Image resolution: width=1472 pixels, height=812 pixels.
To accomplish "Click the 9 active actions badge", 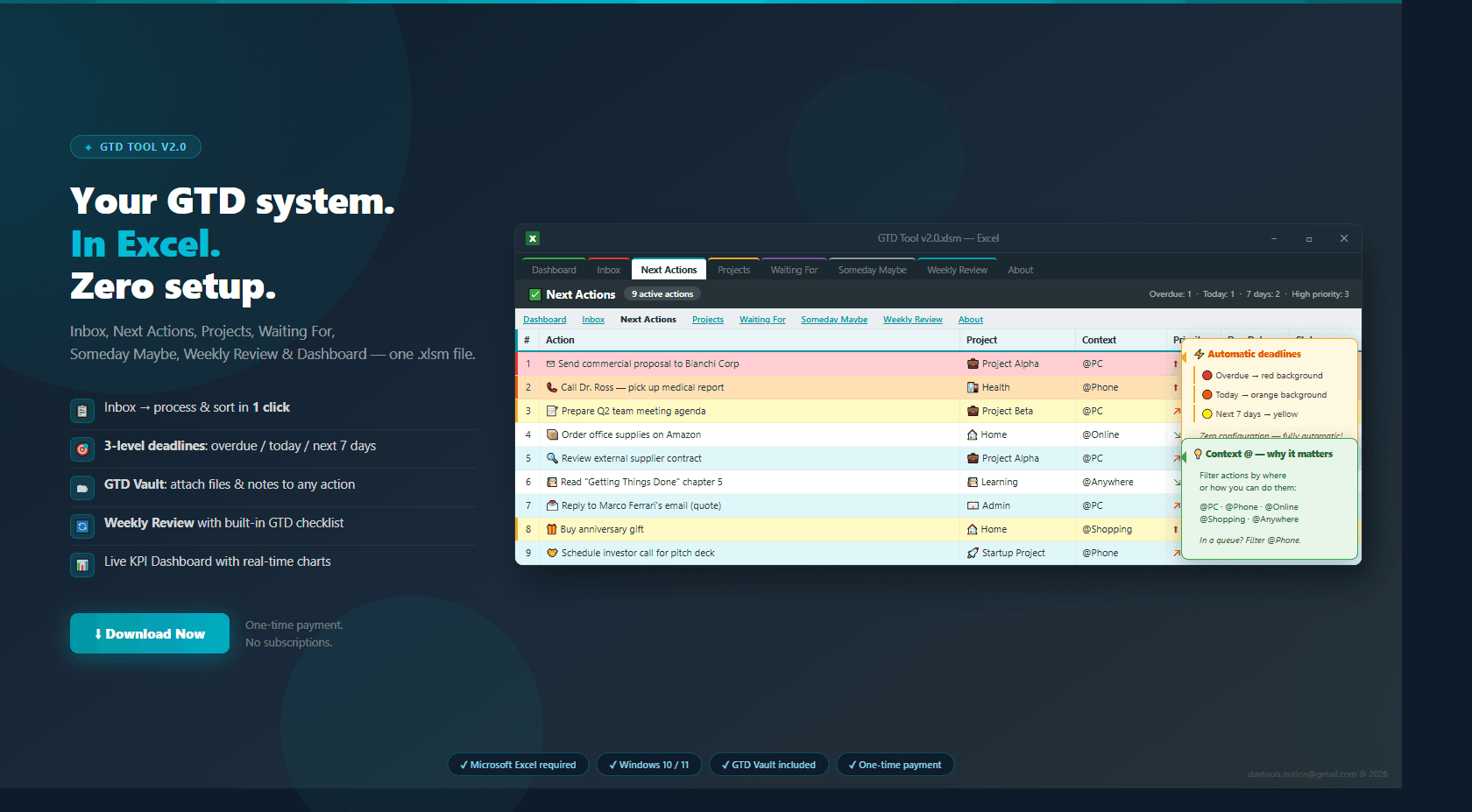I will [x=662, y=293].
